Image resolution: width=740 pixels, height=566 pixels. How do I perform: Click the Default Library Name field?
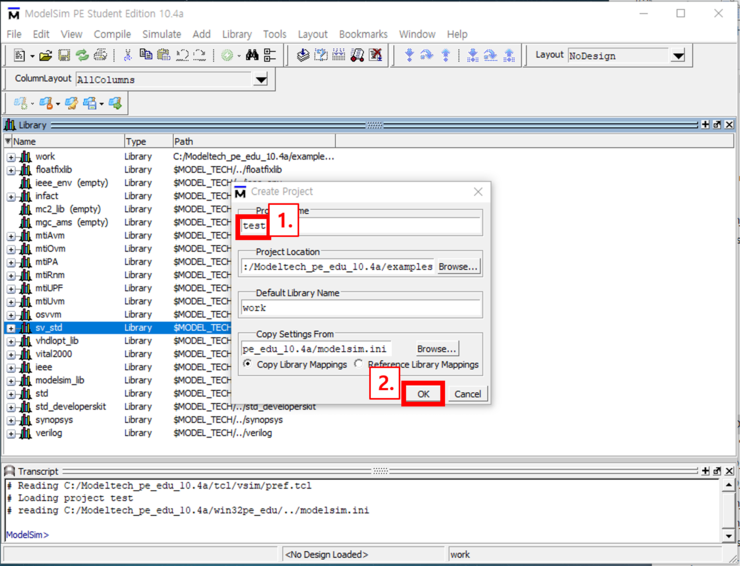click(x=361, y=308)
